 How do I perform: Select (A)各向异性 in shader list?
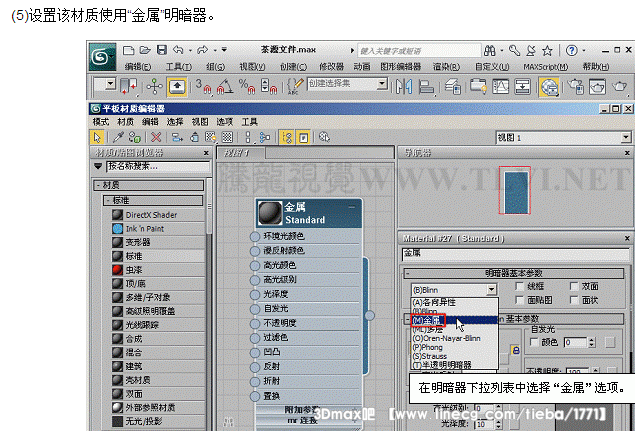pos(454,302)
